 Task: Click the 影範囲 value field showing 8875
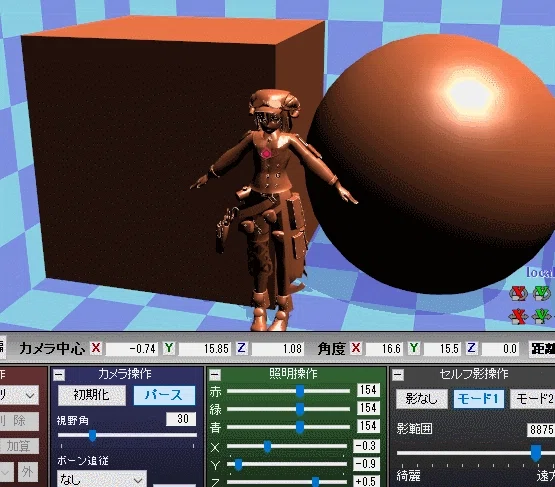pos(541,429)
